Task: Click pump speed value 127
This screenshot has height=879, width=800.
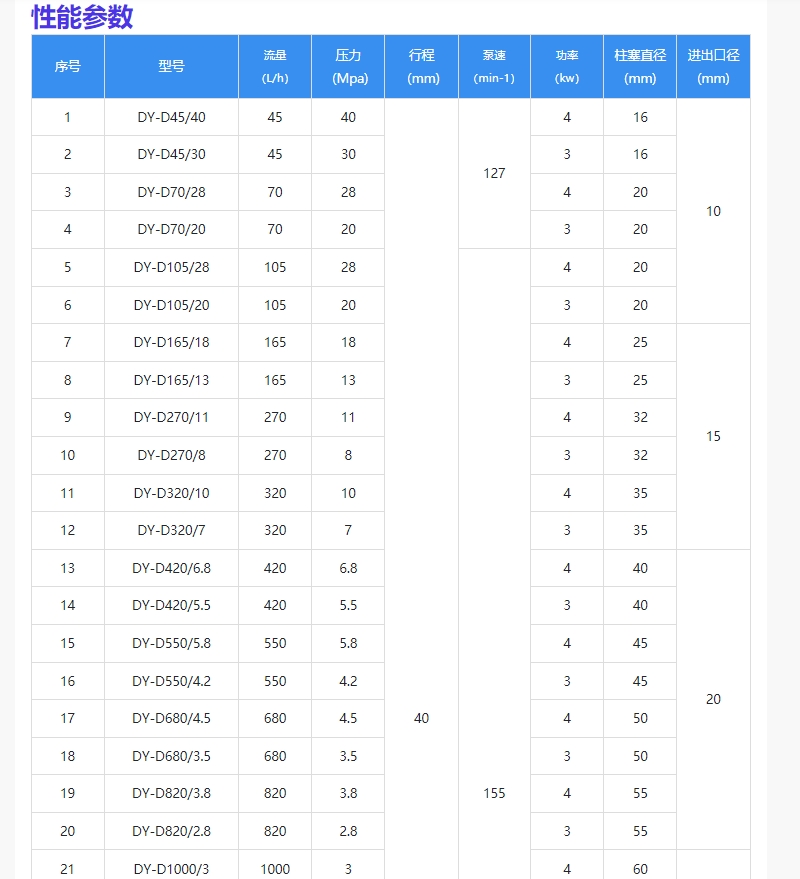Action: pos(494,173)
